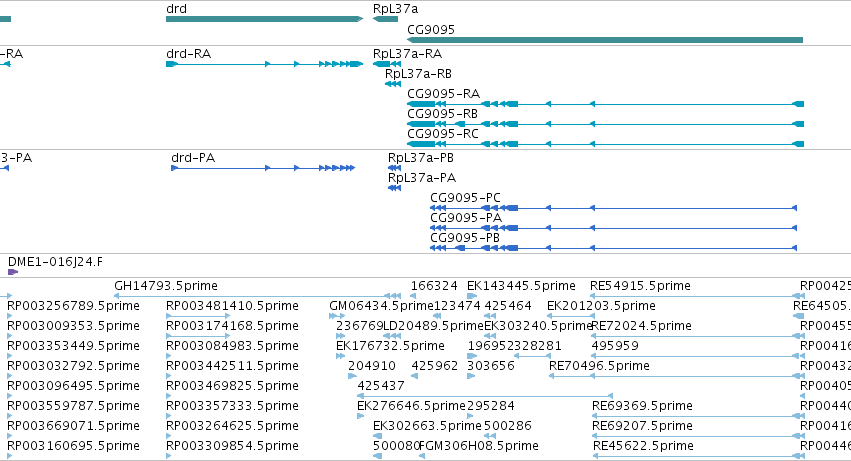Viewport: 851px width, 461px height.
Task: Click the RpL37a-RA transcript label
Action: [407, 54]
